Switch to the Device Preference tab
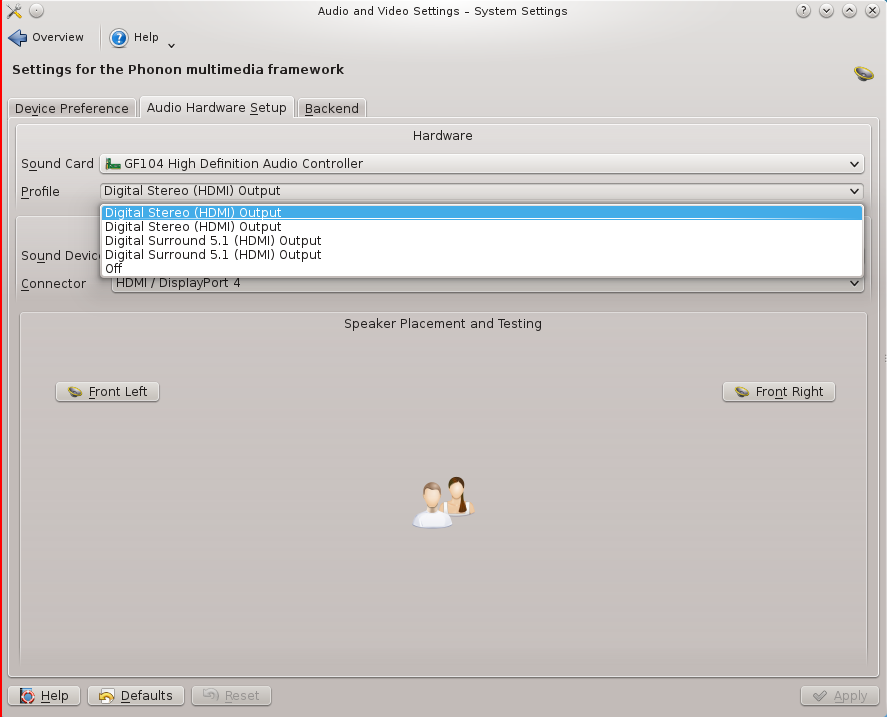Image resolution: width=887 pixels, height=717 pixels. [x=72, y=108]
